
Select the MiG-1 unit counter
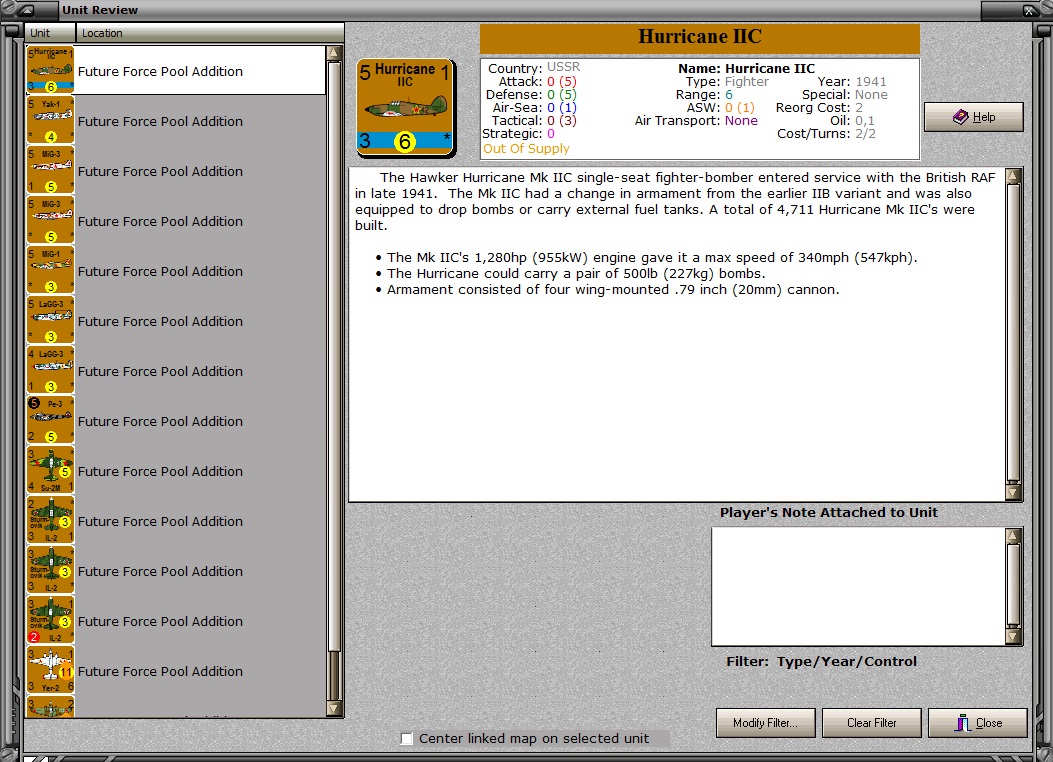pyautogui.click(x=50, y=271)
